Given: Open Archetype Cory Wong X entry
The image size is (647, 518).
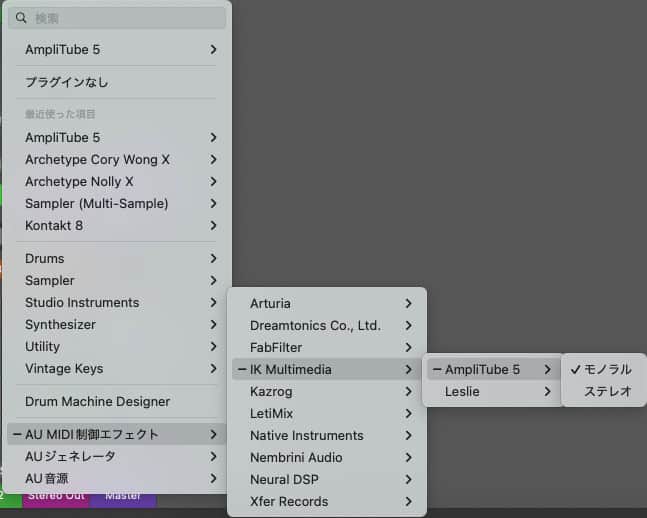Looking at the screenshot, I should (117, 159).
